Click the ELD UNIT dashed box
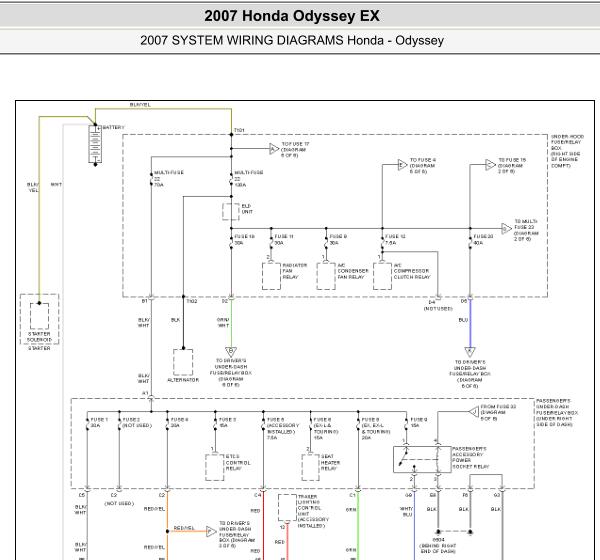 click(231, 212)
